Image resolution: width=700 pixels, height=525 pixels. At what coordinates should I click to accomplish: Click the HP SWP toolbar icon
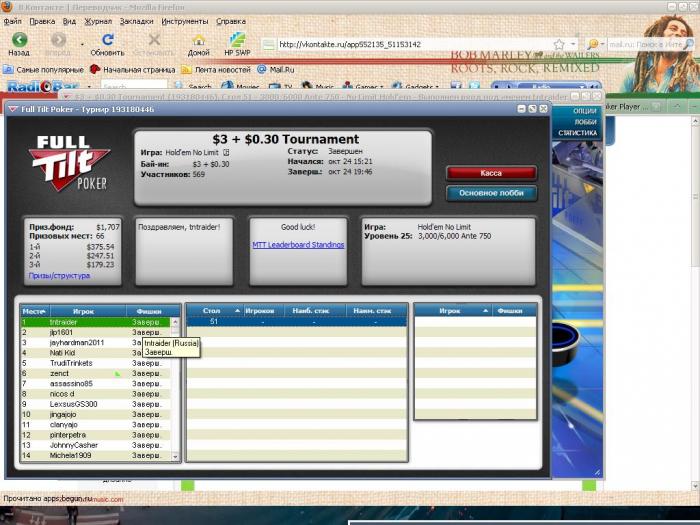237,40
